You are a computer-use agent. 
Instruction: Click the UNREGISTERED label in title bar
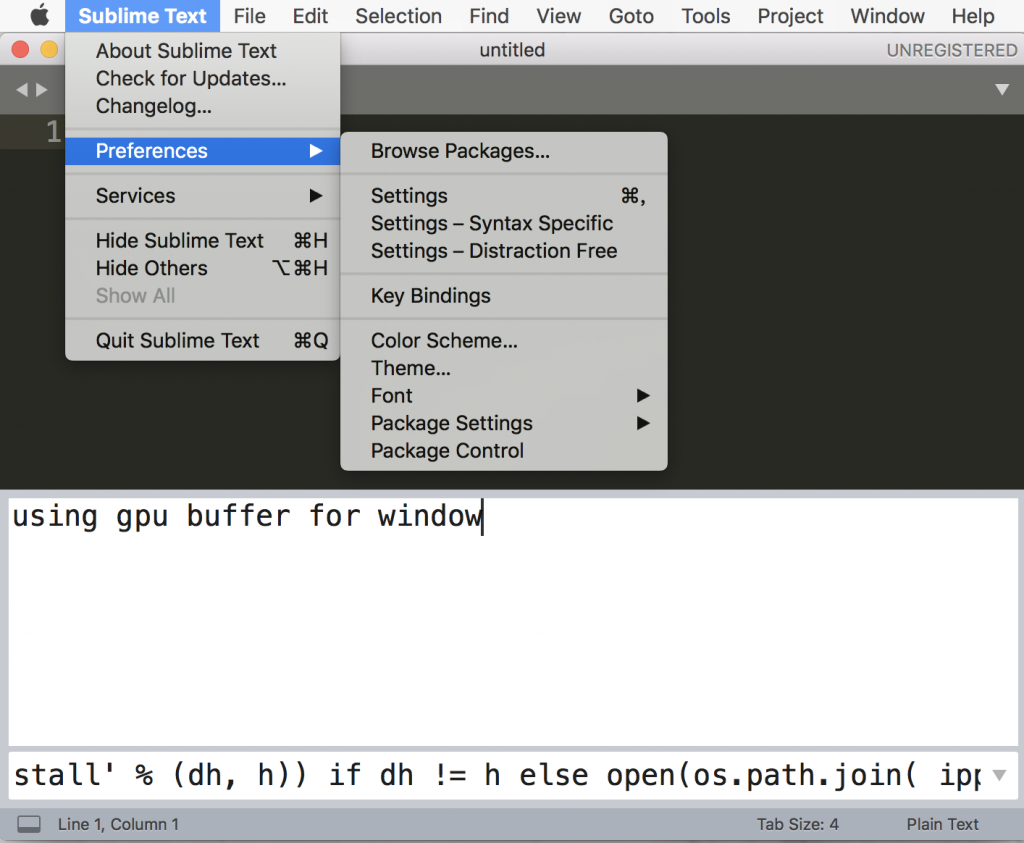tap(952, 50)
